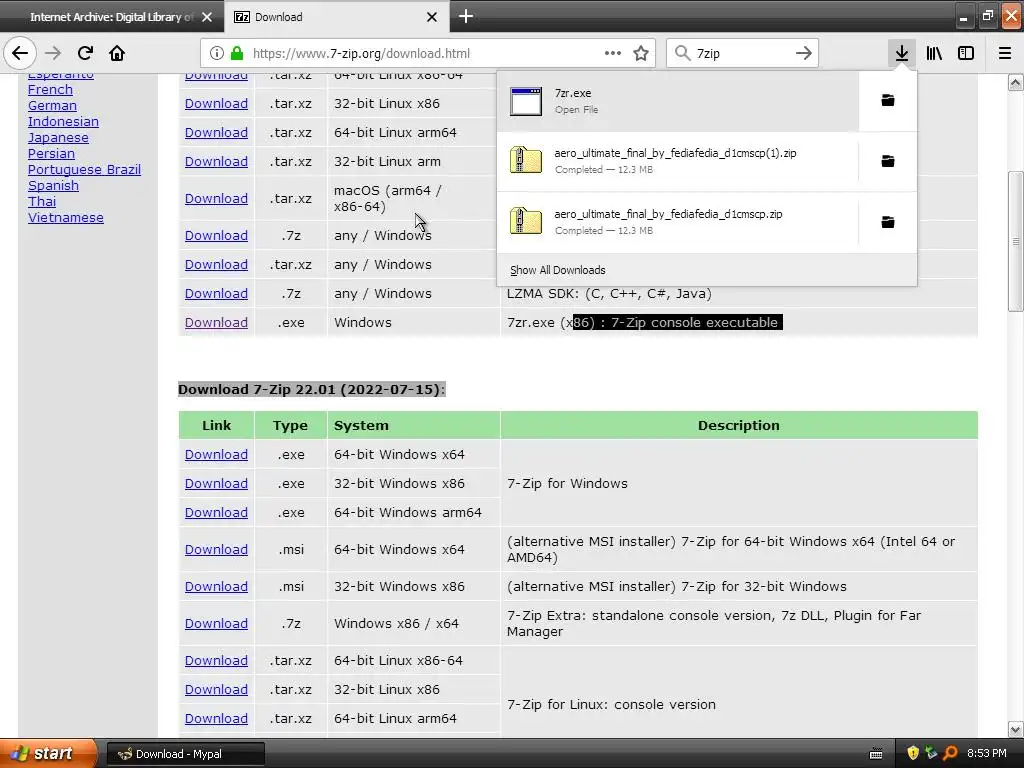This screenshot has height=768, width=1024.
Task: Click the d1cmscp.zip archive icon
Action: click(x=526, y=221)
